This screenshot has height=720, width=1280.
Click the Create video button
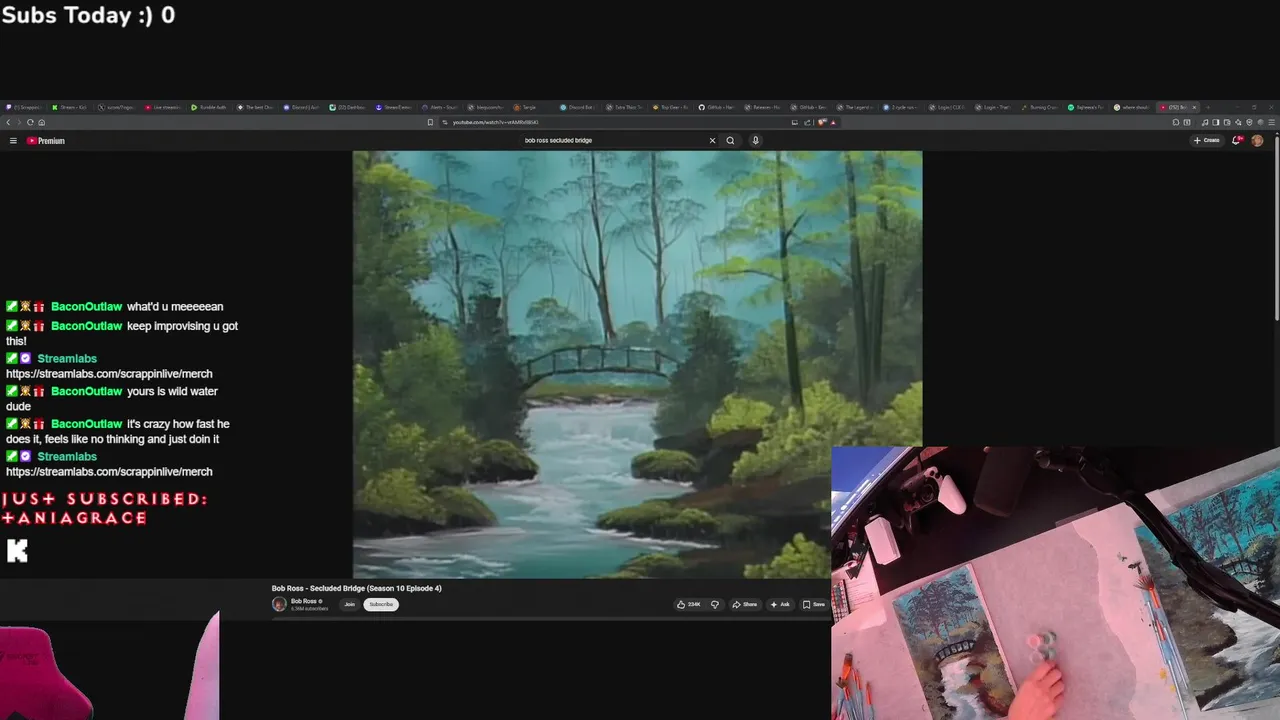click(x=1207, y=140)
